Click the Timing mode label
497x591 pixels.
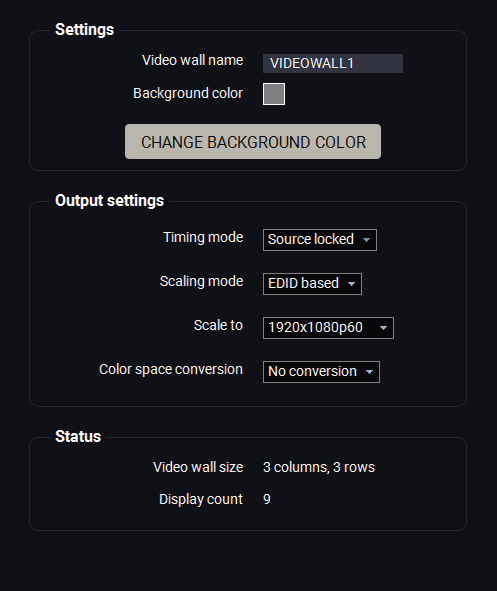point(203,237)
